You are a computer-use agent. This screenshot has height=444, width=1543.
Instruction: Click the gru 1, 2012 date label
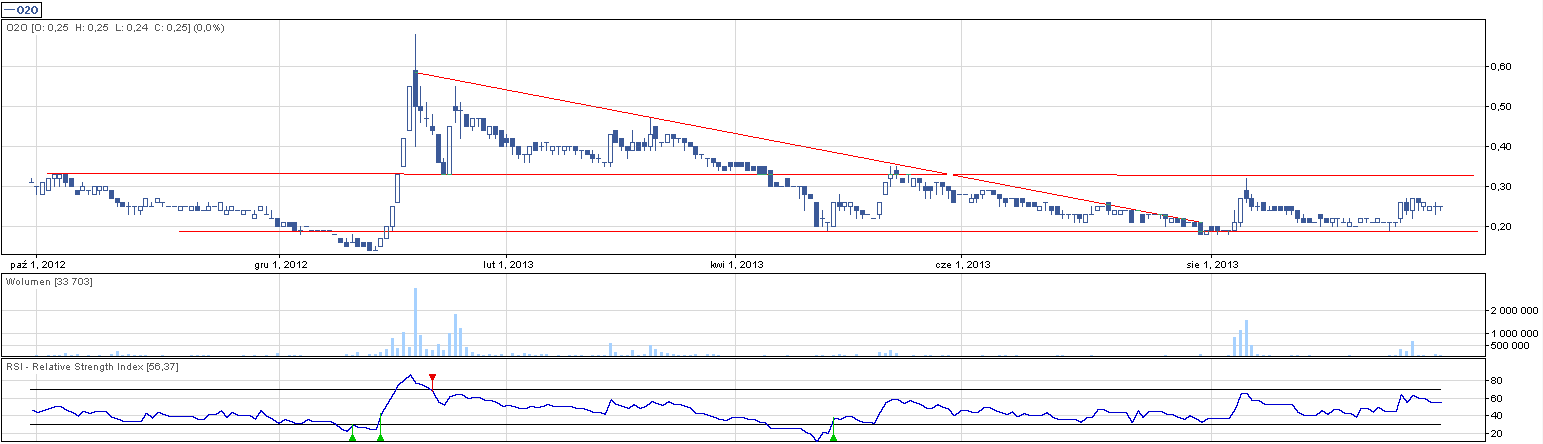(x=281, y=265)
